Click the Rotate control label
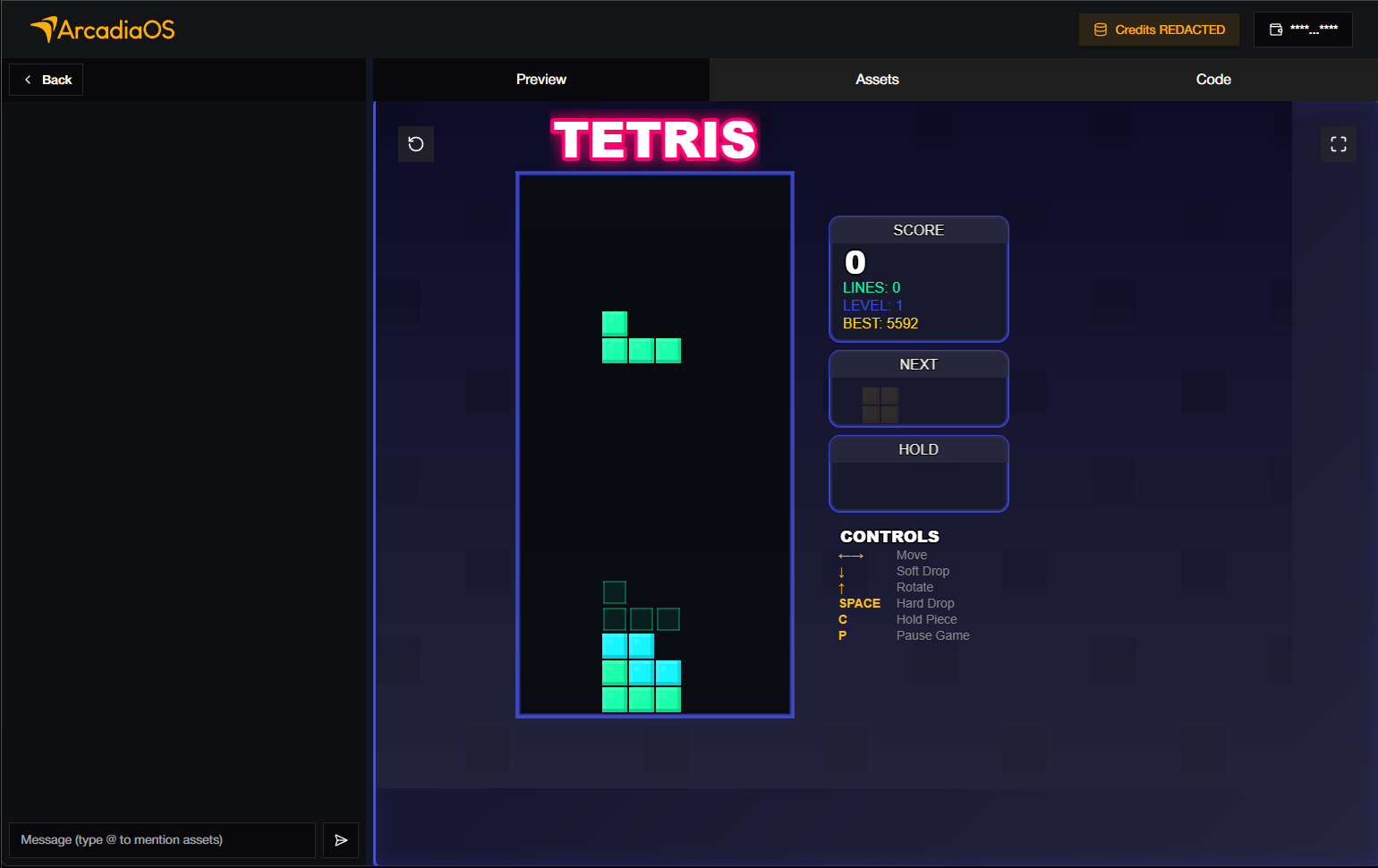1378x868 pixels. (x=914, y=587)
